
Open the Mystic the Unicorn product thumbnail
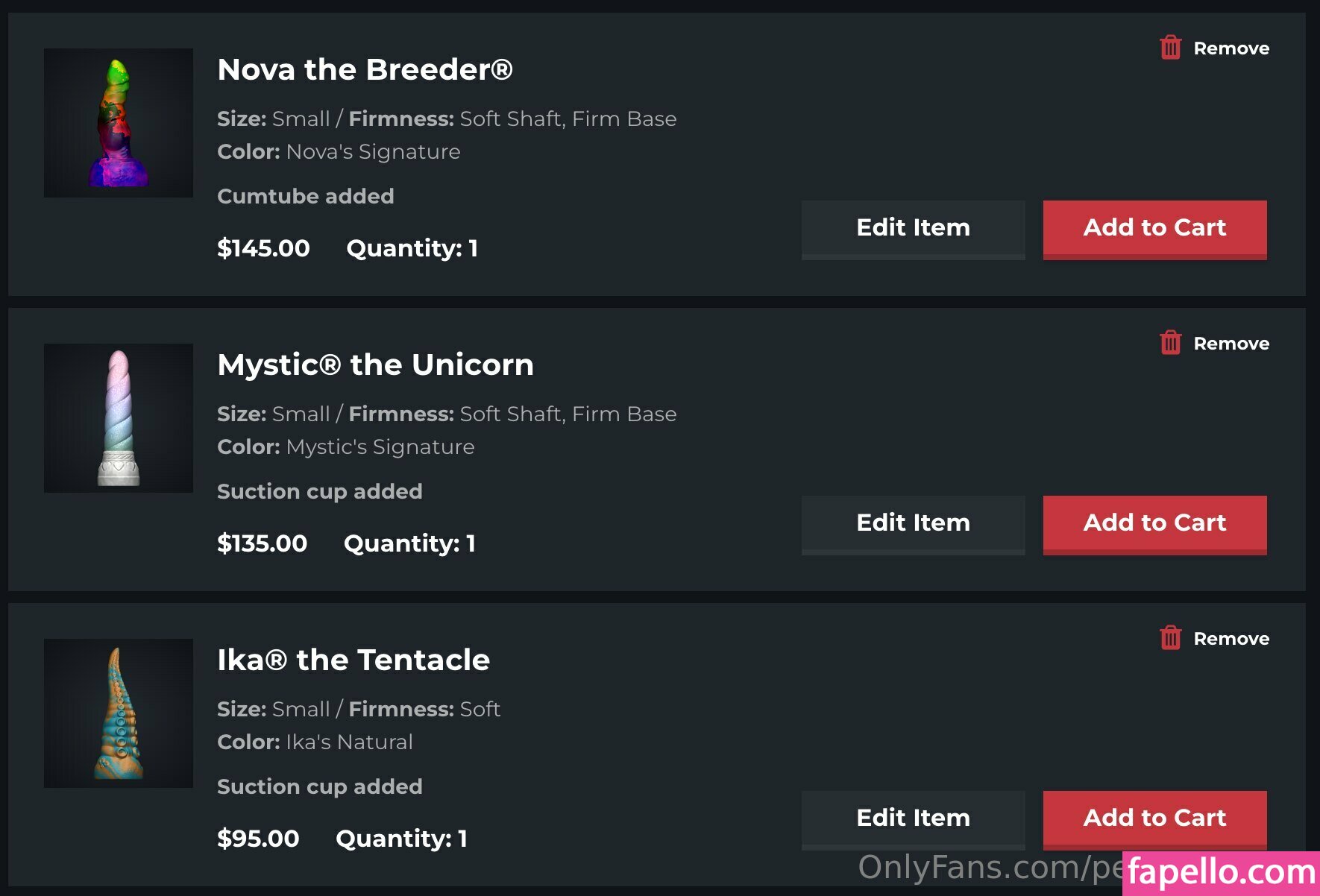coord(119,418)
